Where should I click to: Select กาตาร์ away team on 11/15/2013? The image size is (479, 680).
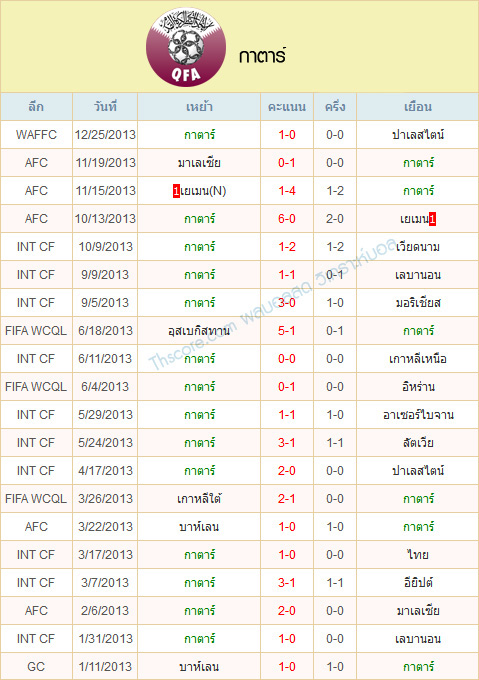pos(418,191)
